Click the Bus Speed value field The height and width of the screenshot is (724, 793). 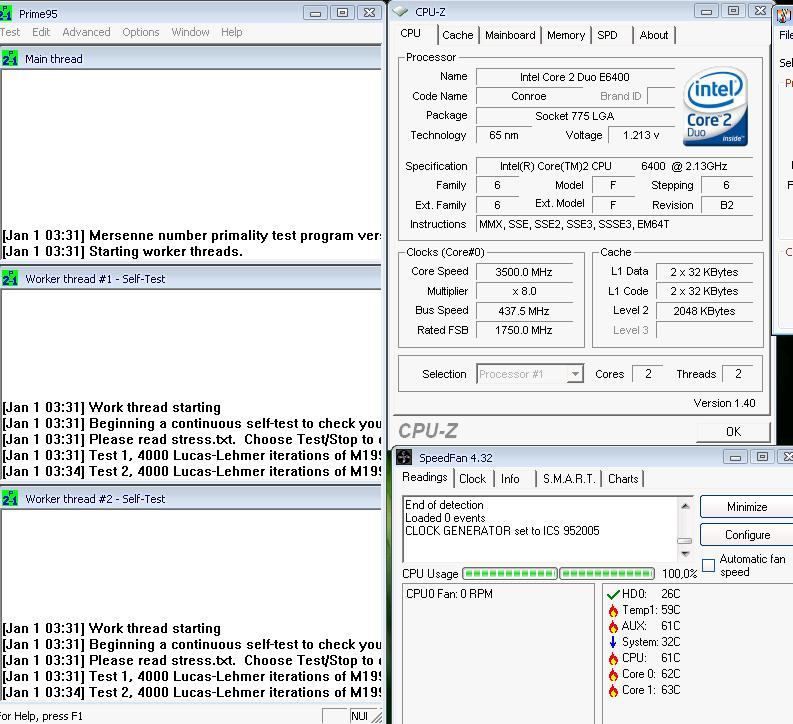[x=524, y=311]
